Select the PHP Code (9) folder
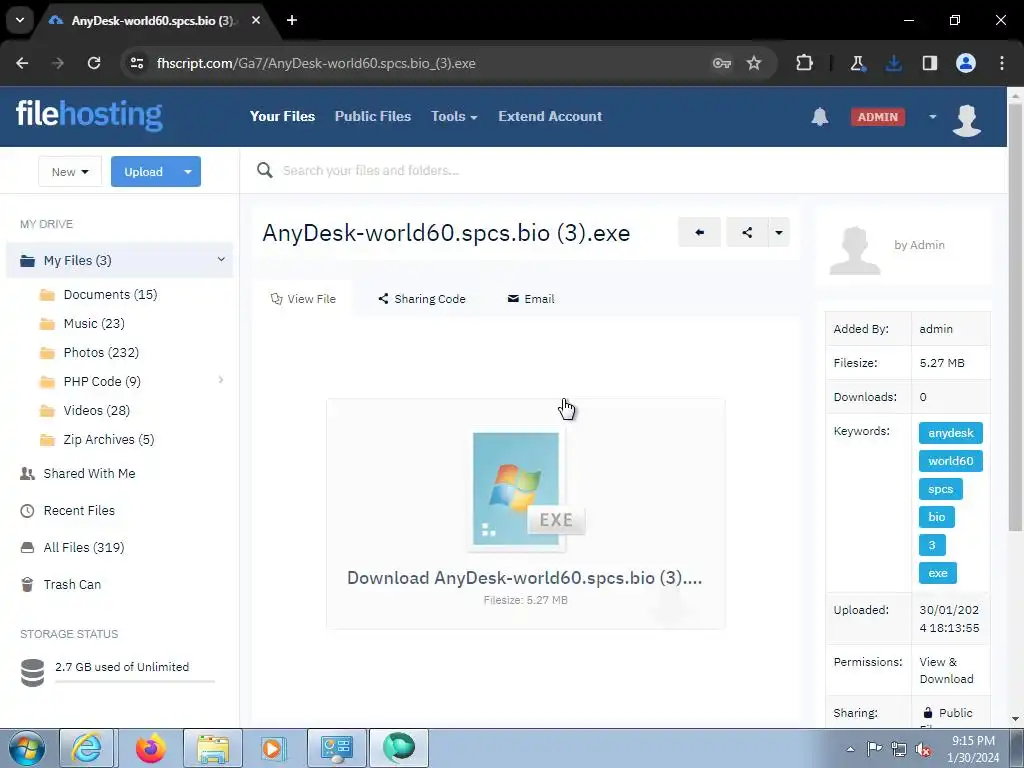This screenshot has height=768, width=1024. [x=102, y=381]
